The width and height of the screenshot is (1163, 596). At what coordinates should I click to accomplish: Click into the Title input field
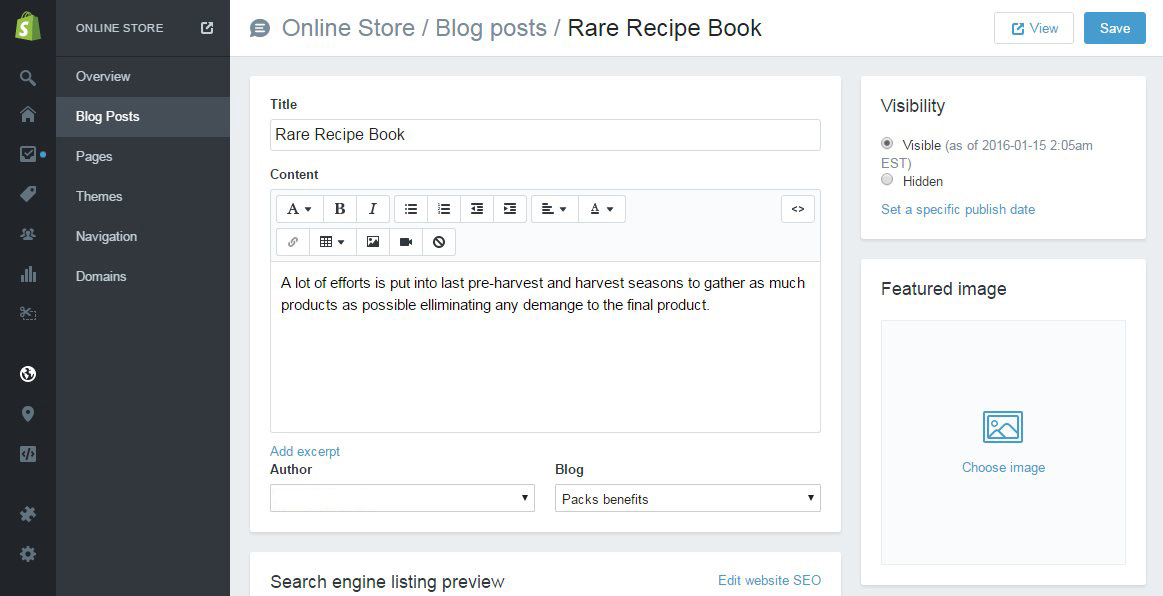[x=545, y=135]
